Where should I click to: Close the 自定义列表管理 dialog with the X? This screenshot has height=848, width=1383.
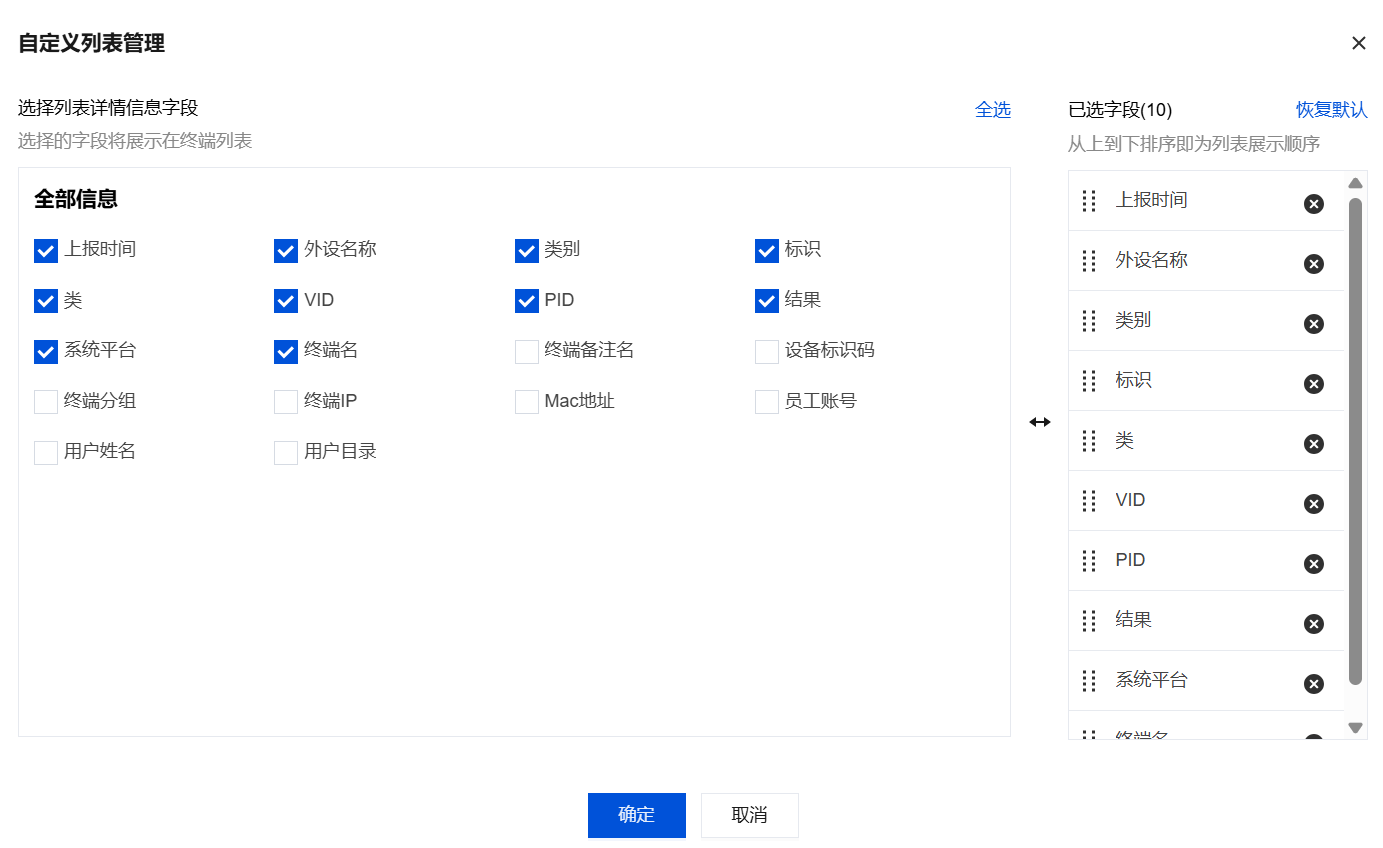[x=1359, y=43]
